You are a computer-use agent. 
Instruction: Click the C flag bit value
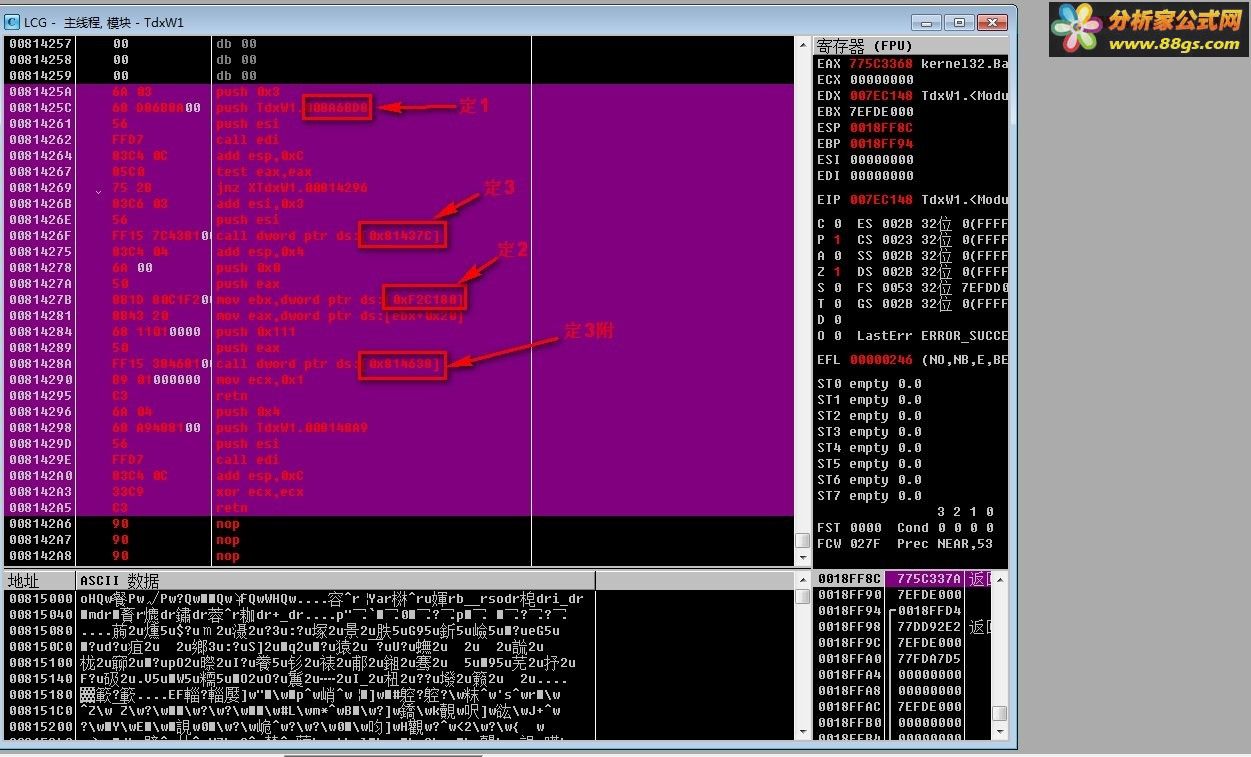[x=837, y=224]
